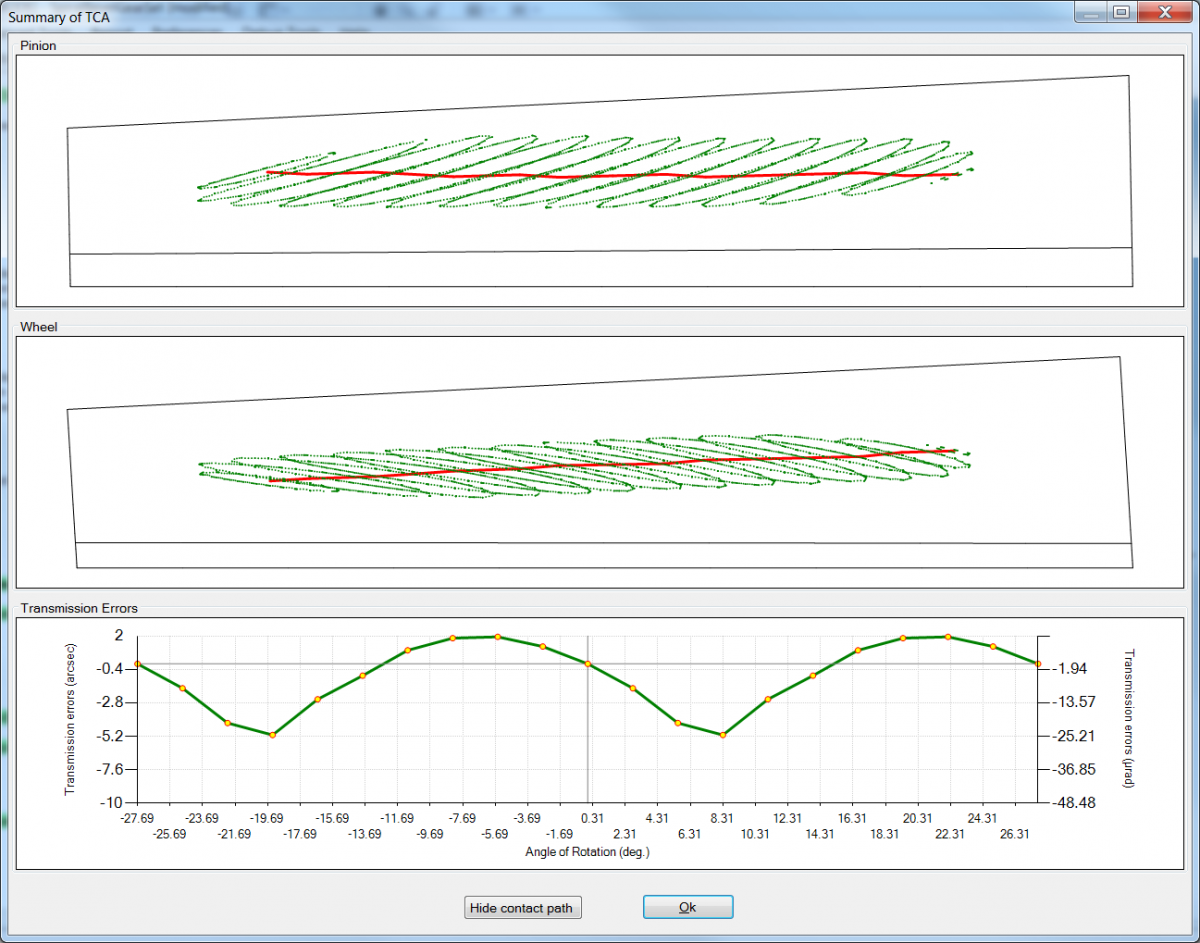Maximize the Summary of TCA window
The height and width of the screenshot is (943, 1200).
point(1120,12)
